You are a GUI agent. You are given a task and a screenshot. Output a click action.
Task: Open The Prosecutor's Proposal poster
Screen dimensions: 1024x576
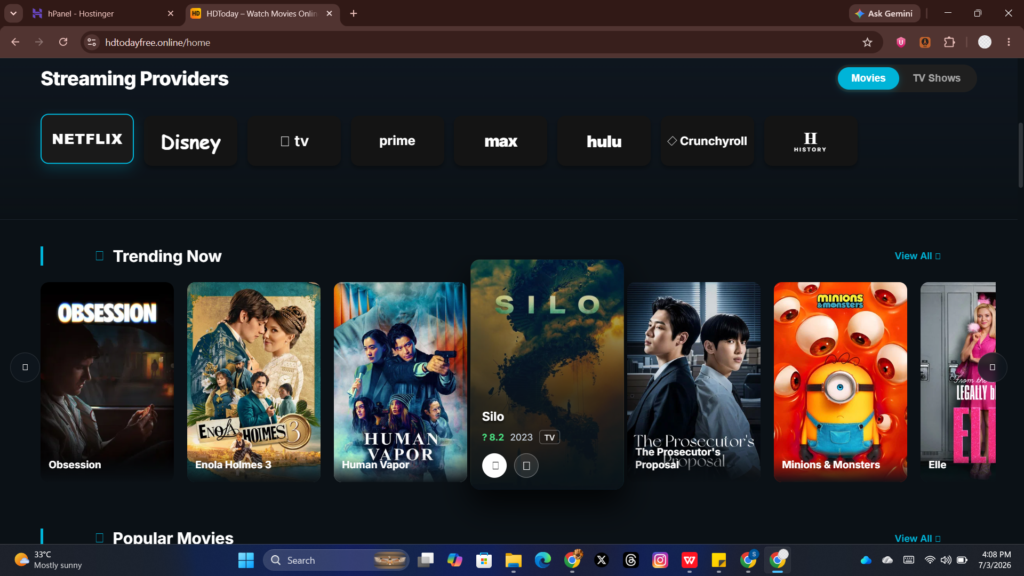coord(694,381)
